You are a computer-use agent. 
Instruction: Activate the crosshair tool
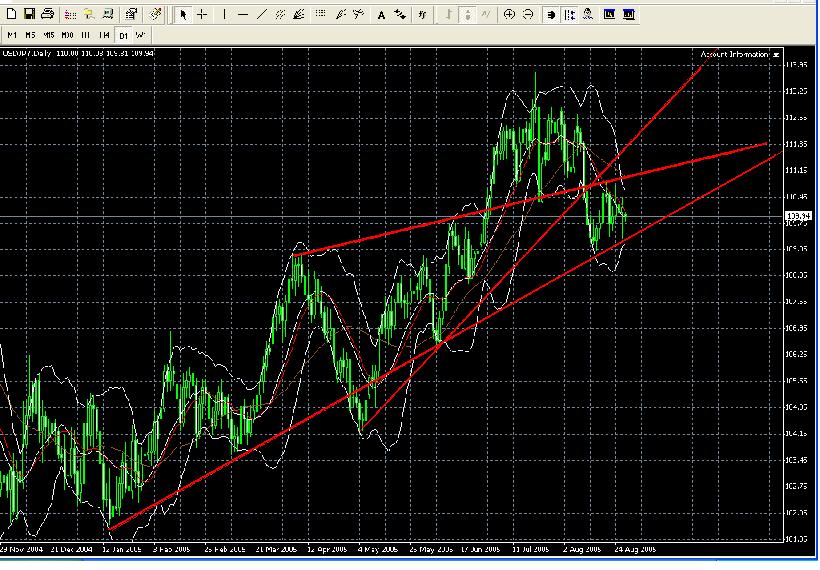202,15
